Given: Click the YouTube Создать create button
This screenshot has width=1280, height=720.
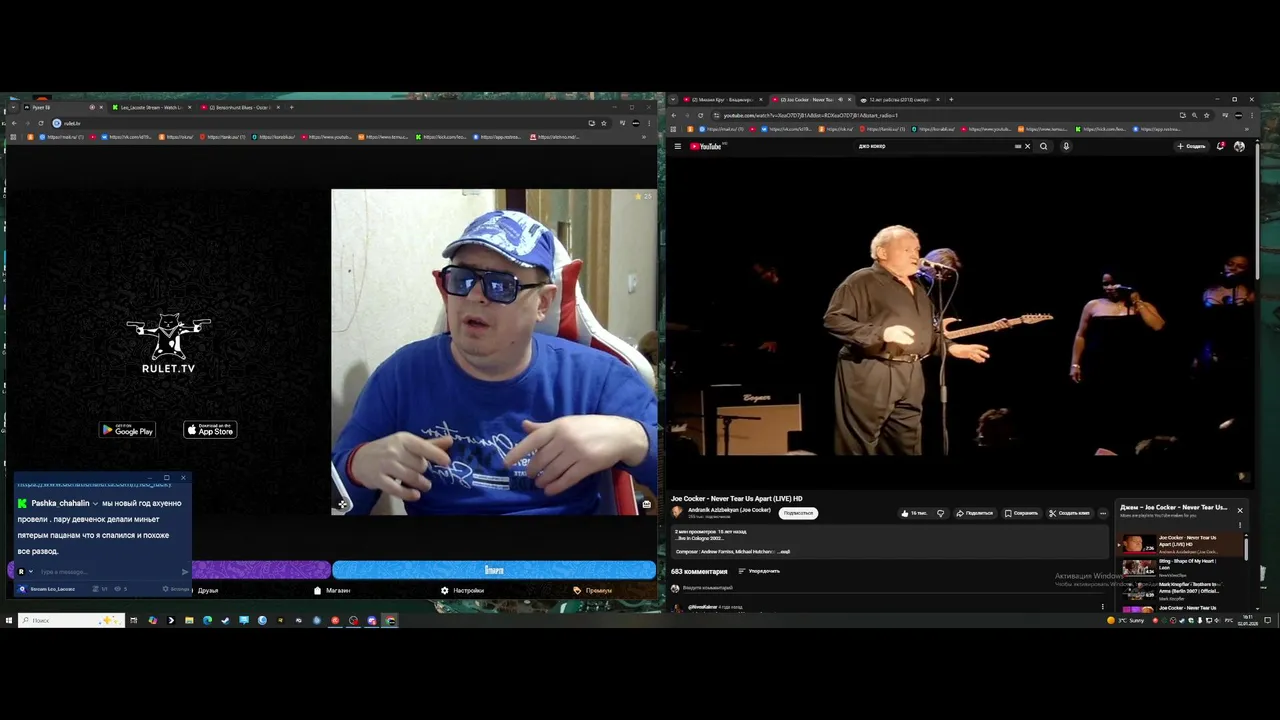Looking at the screenshot, I should tap(1191, 146).
